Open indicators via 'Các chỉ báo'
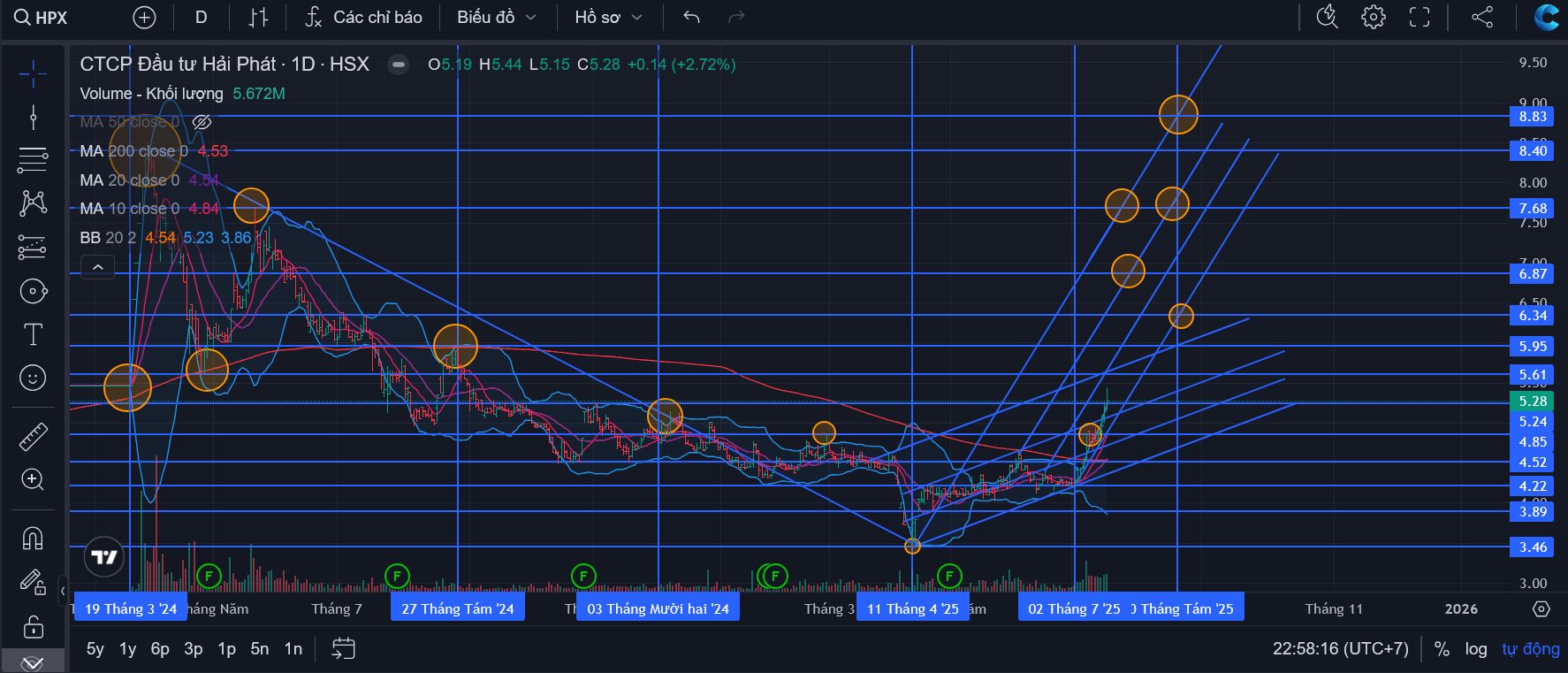The image size is (1568, 673). coord(363,18)
